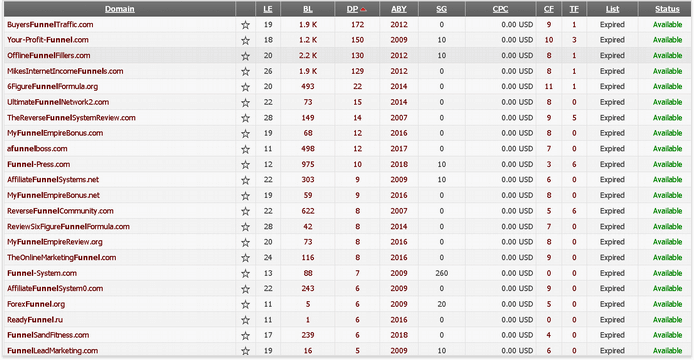Click Available status for FunnelSandFitness.com
Image resolution: width=694 pixels, height=360 pixels.
click(x=667, y=335)
